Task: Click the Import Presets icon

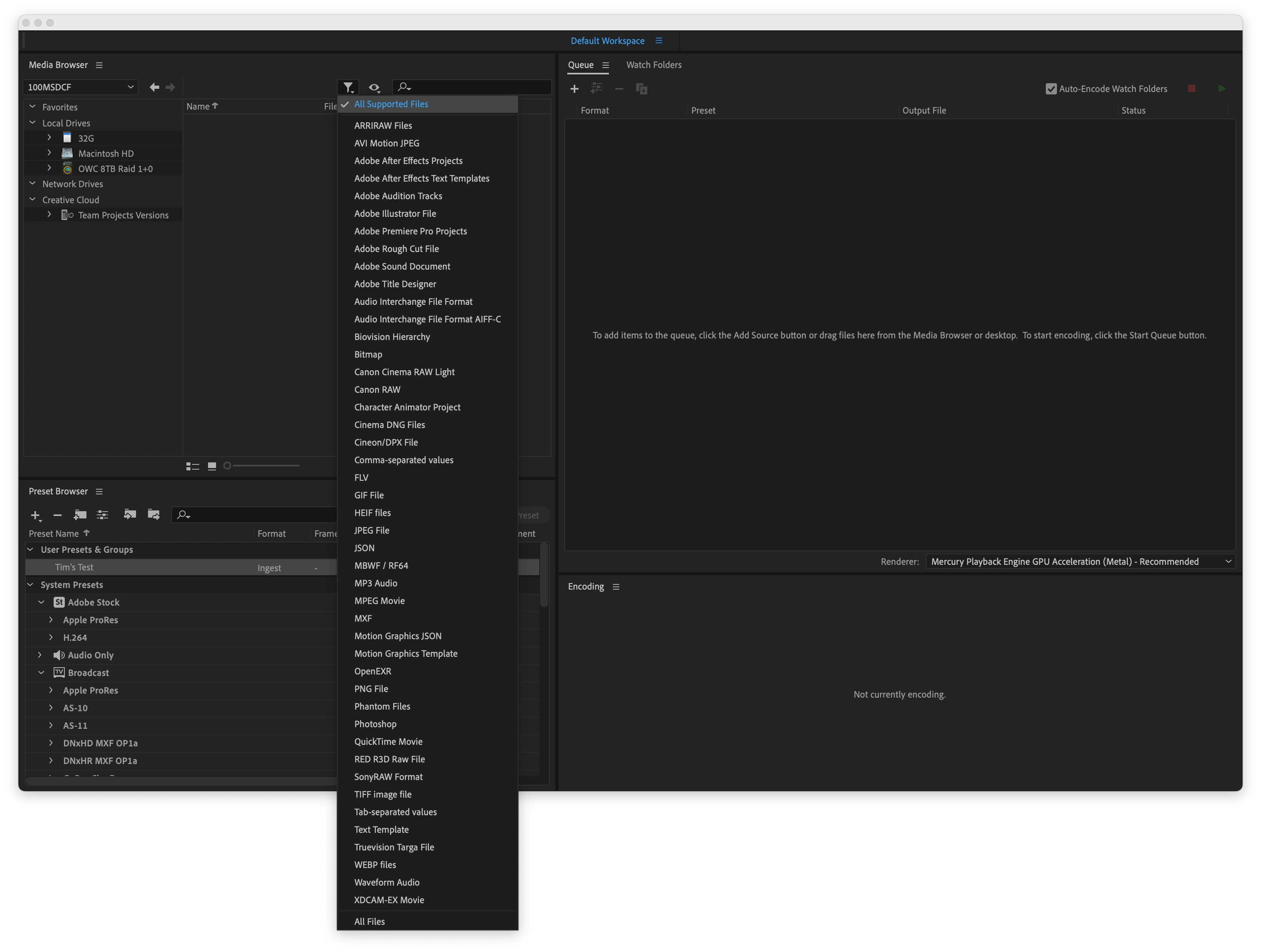Action: click(x=130, y=515)
